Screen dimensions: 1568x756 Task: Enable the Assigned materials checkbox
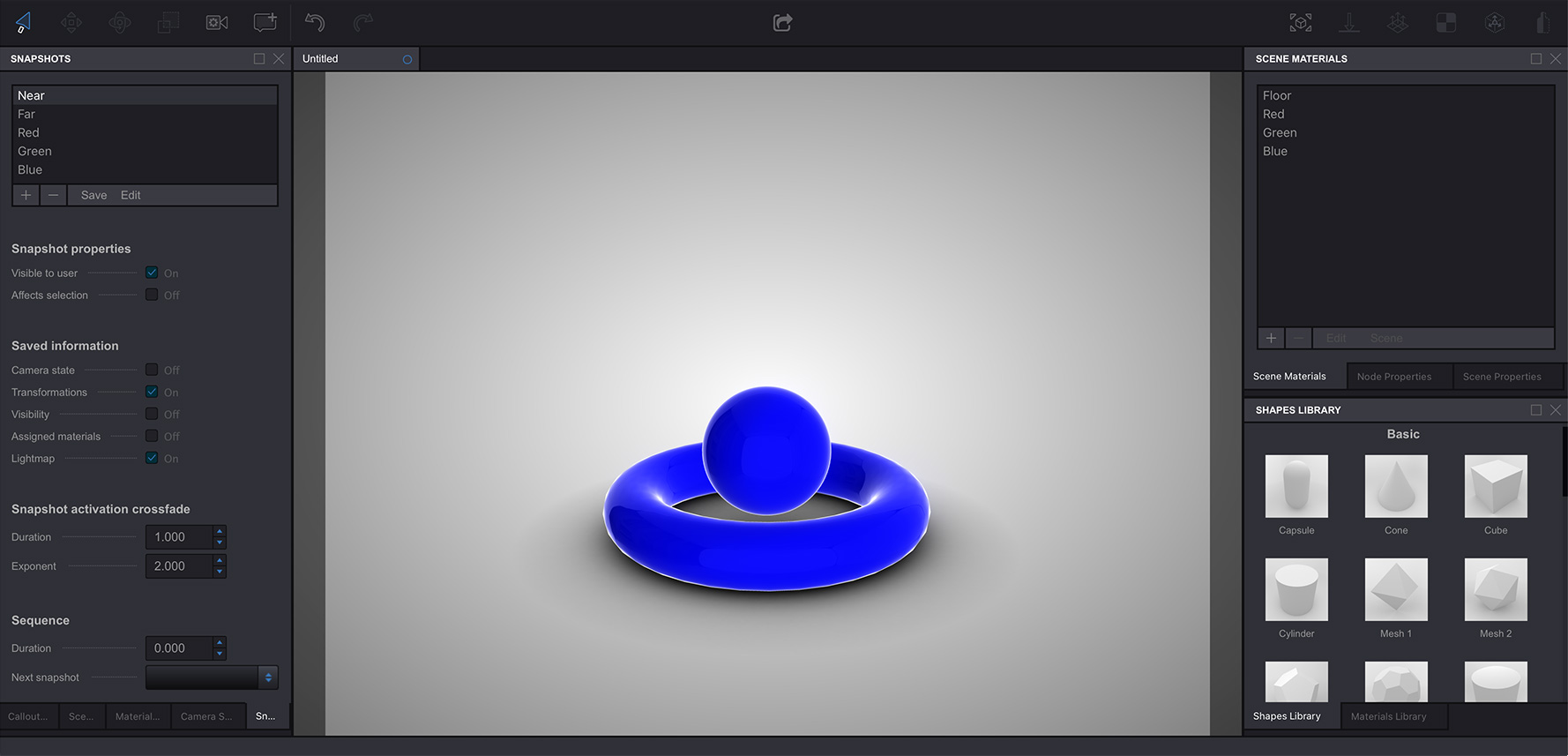tap(152, 436)
